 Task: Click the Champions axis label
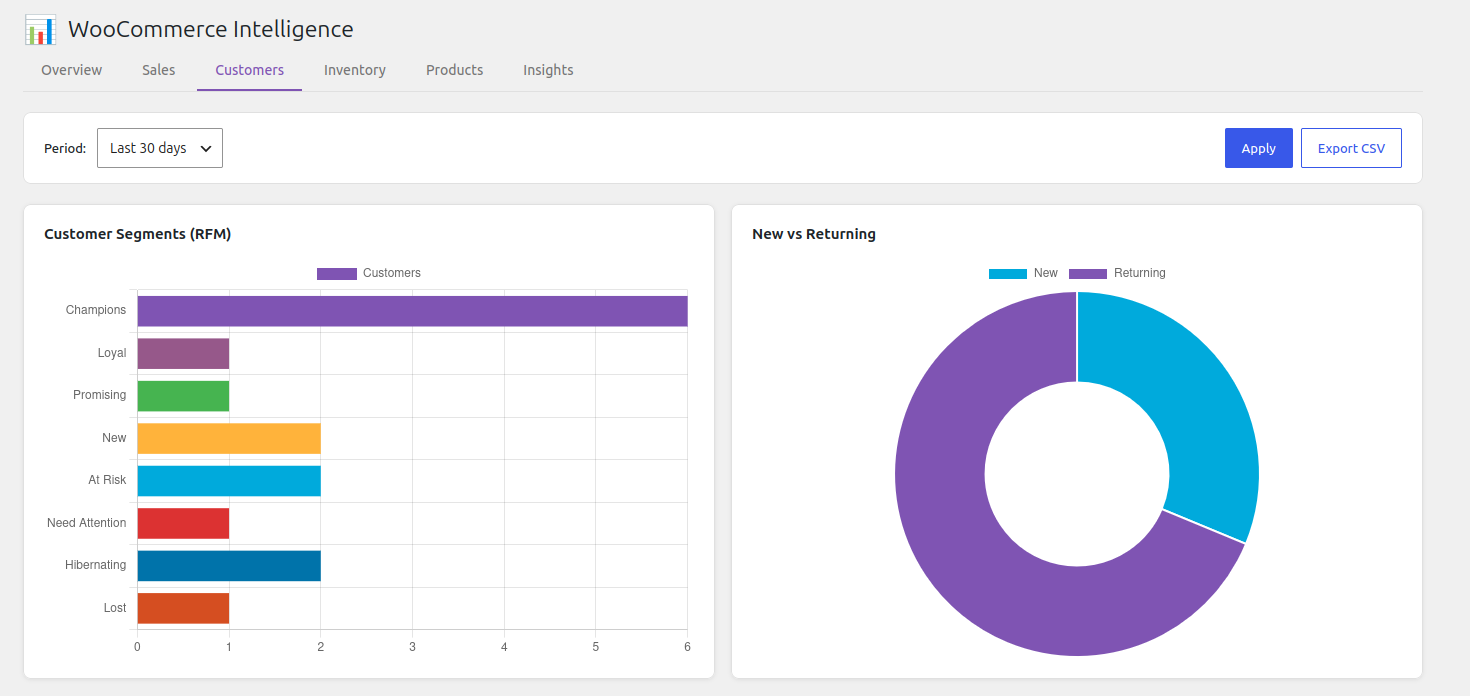coord(96,310)
